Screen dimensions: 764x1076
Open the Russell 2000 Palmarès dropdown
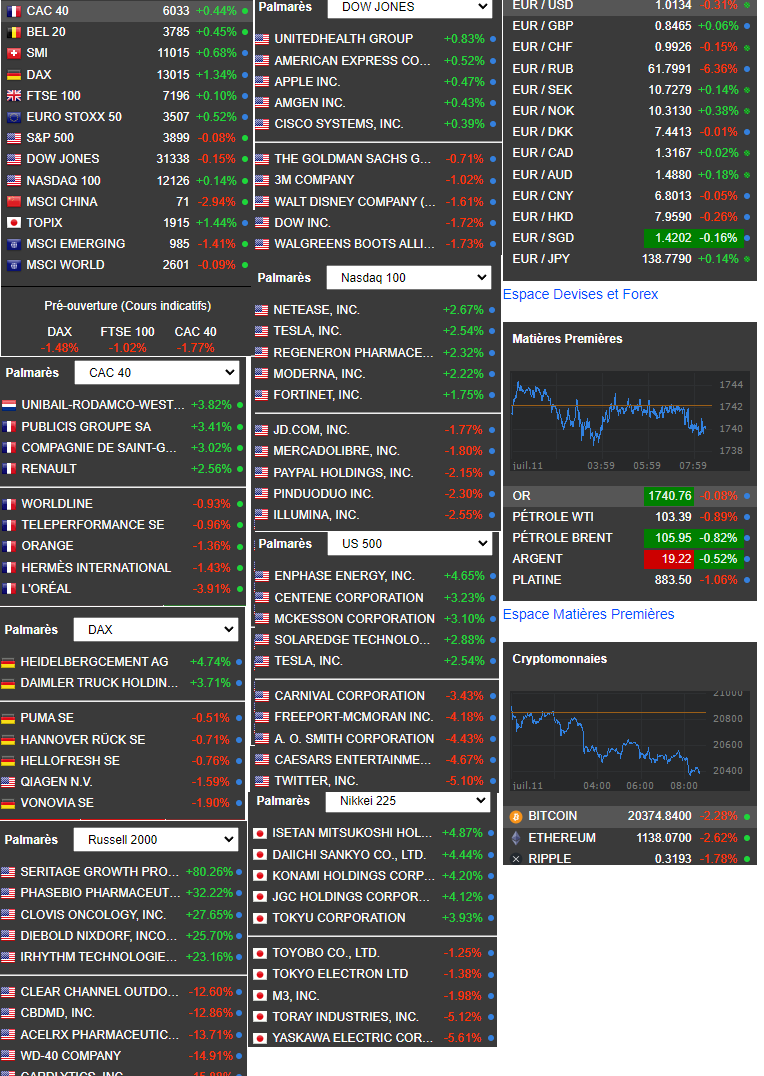pyautogui.click(x=157, y=839)
